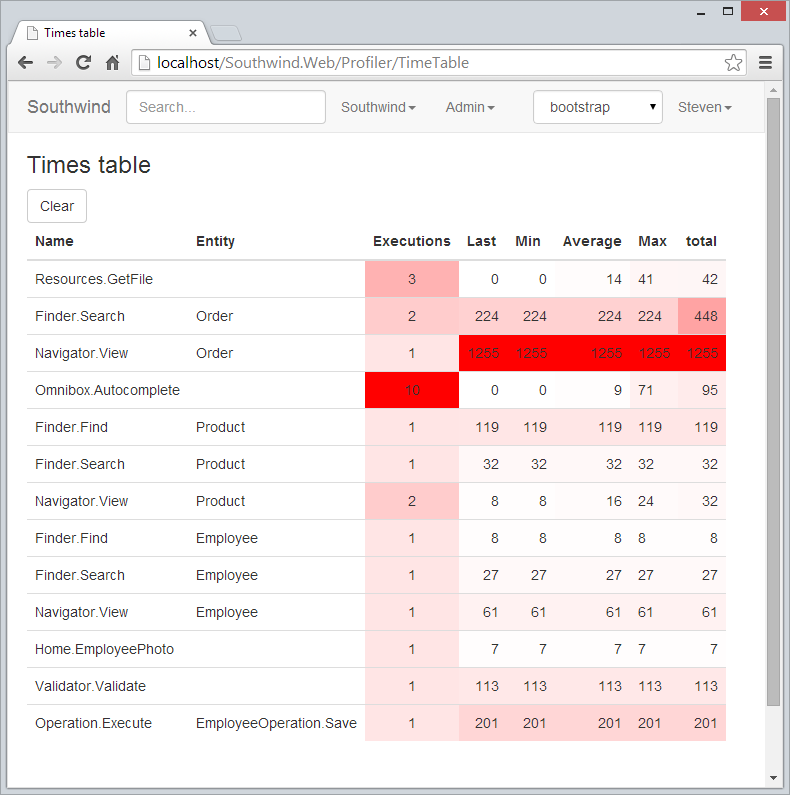Focus the Search input field
The image size is (790, 795).
click(x=226, y=107)
